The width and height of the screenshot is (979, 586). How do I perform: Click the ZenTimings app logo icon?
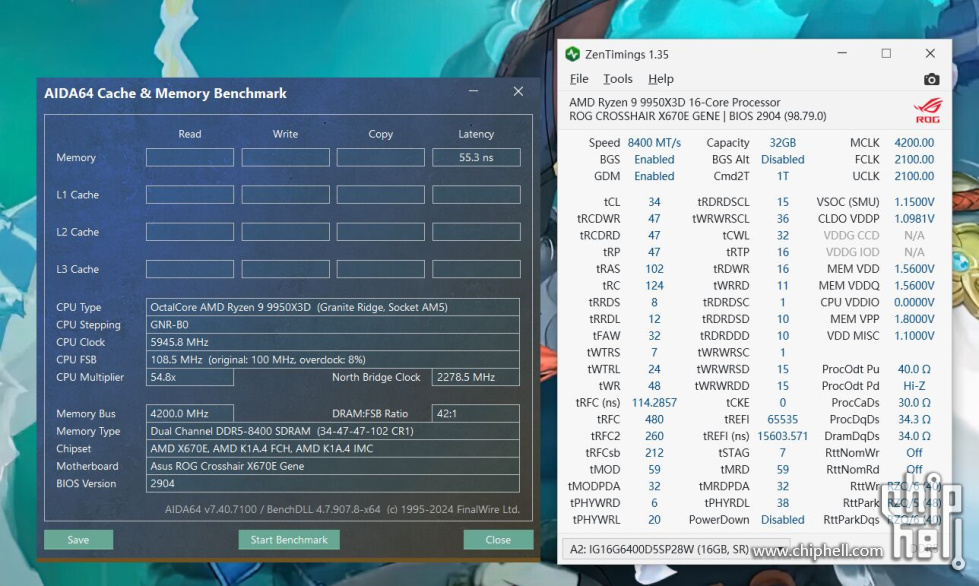point(572,54)
